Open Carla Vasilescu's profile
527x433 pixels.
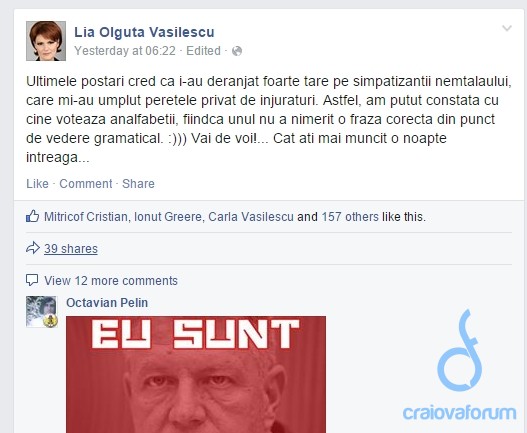[x=251, y=217]
